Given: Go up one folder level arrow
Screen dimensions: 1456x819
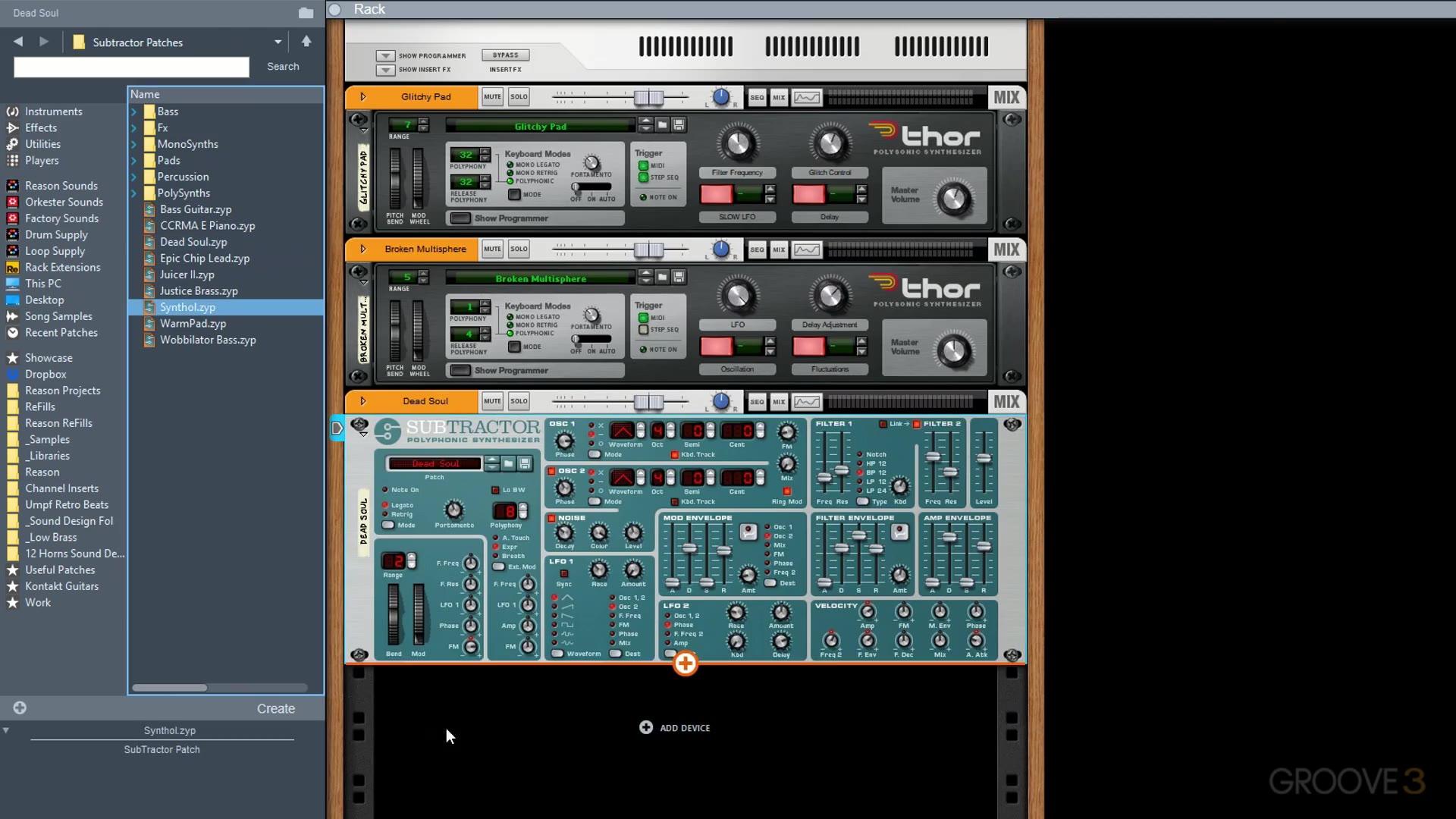Looking at the screenshot, I should pos(306,42).
